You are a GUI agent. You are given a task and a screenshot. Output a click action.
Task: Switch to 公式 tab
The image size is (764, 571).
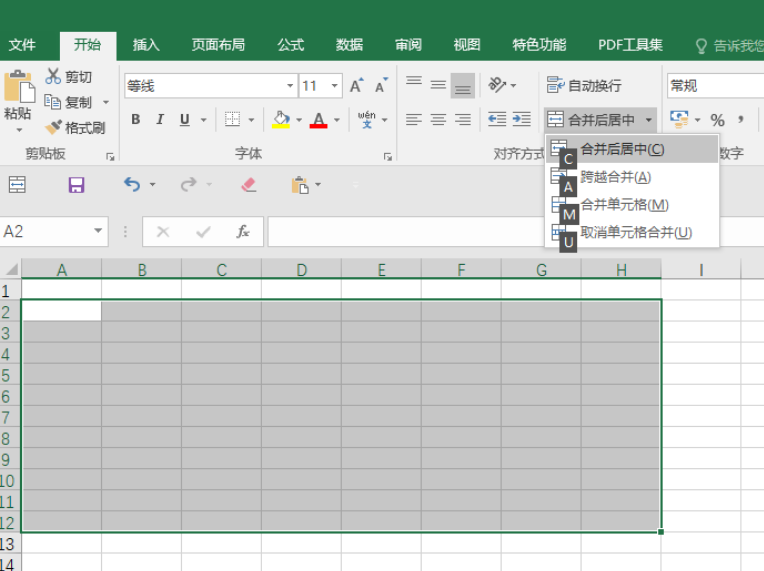[291, 45]
